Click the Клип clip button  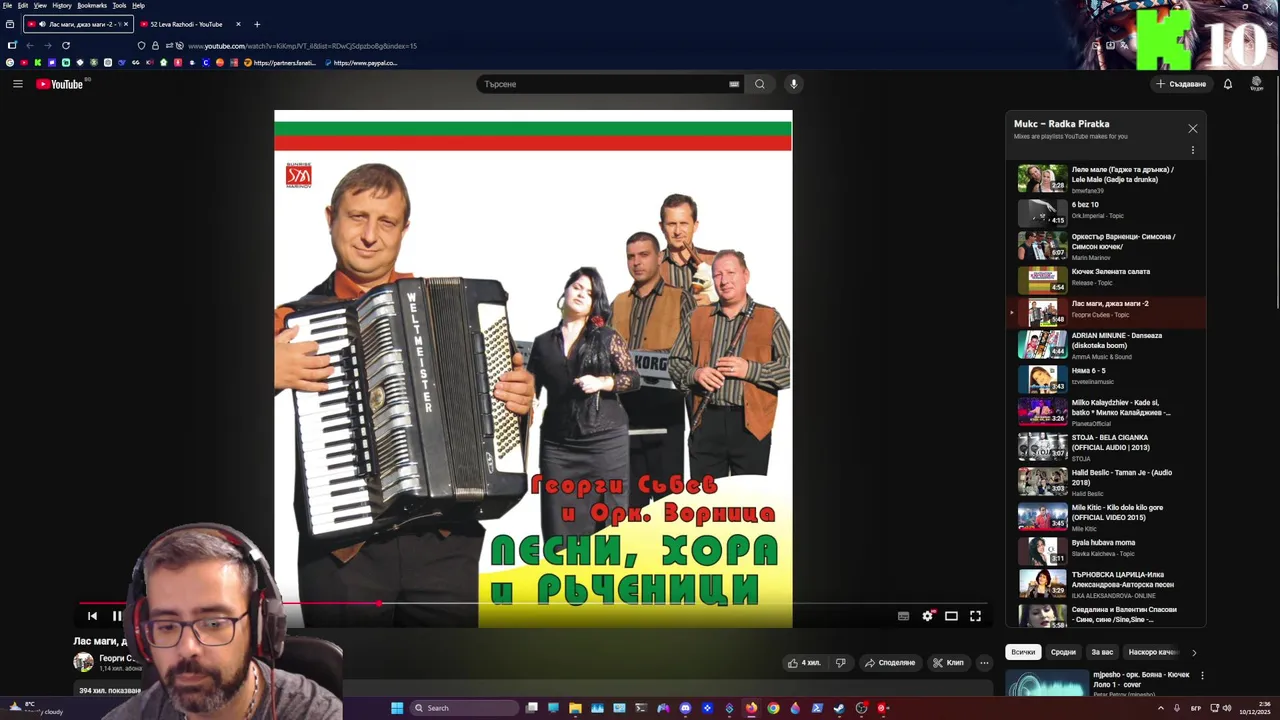[x=948, y=662]
